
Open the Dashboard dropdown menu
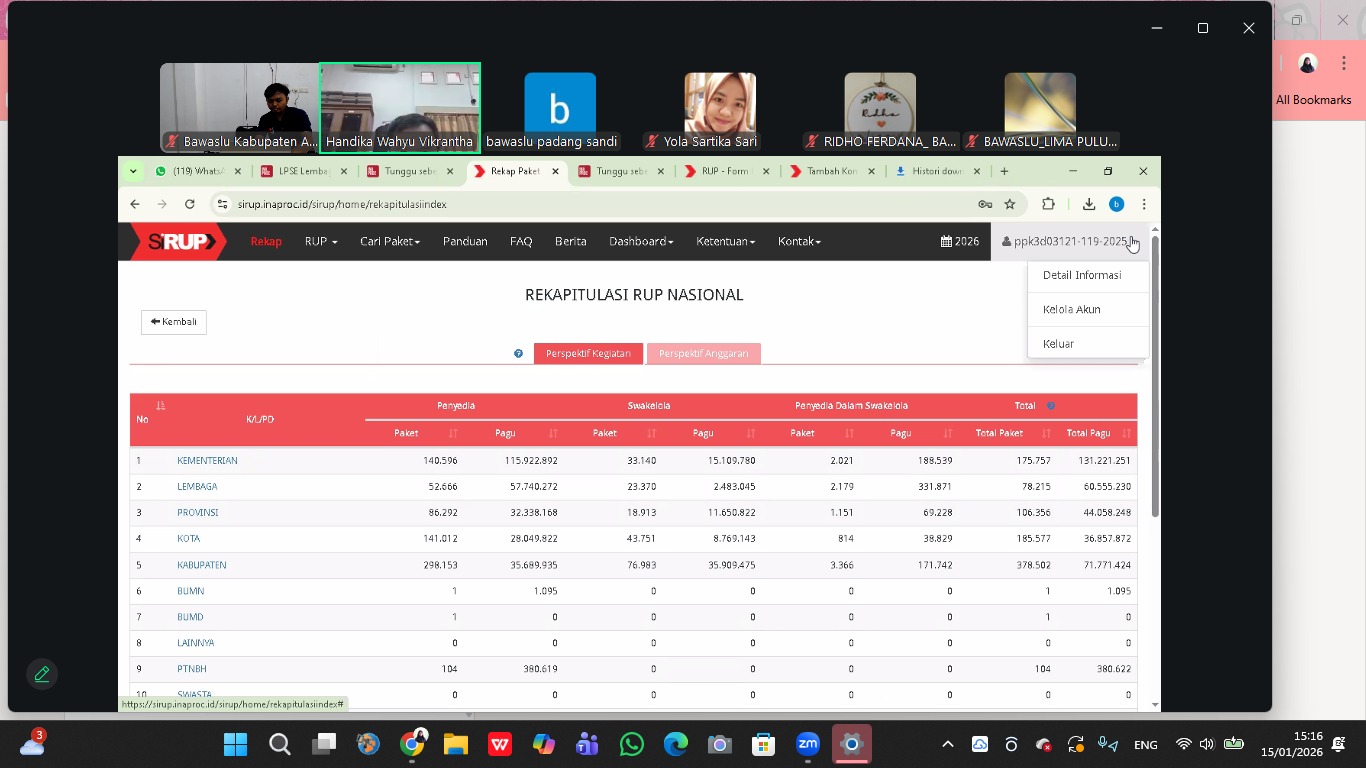(640, 241)
